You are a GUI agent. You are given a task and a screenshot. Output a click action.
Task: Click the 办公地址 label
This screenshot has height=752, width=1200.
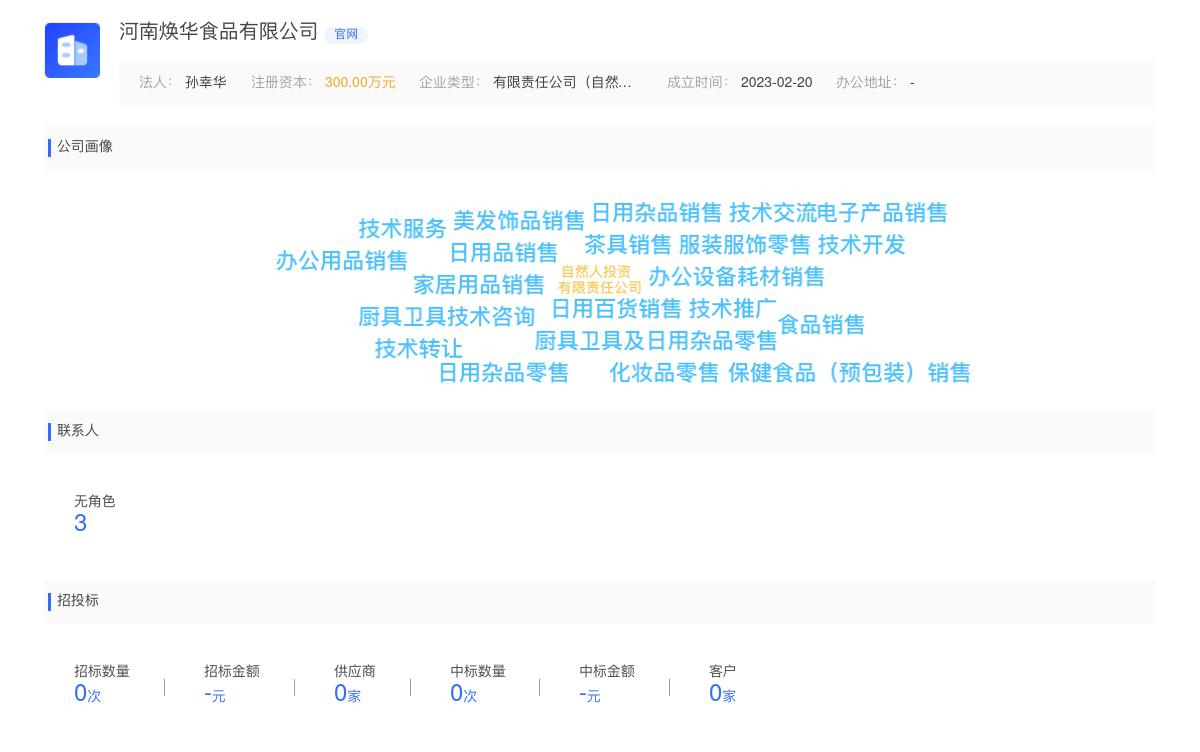click(x=866, y=82)
